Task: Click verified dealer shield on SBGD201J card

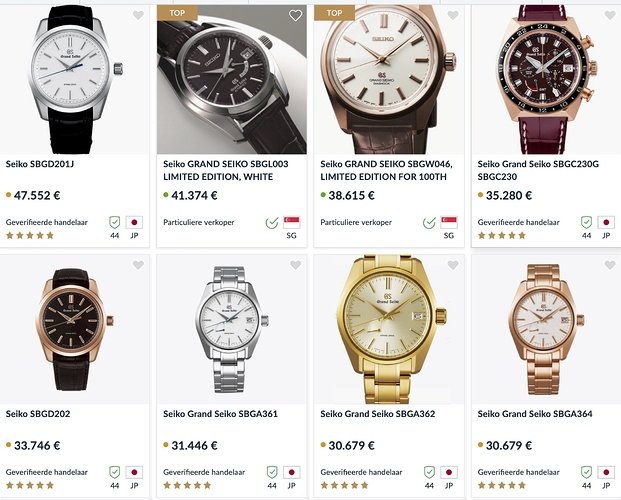Action: tap(114, 222)
